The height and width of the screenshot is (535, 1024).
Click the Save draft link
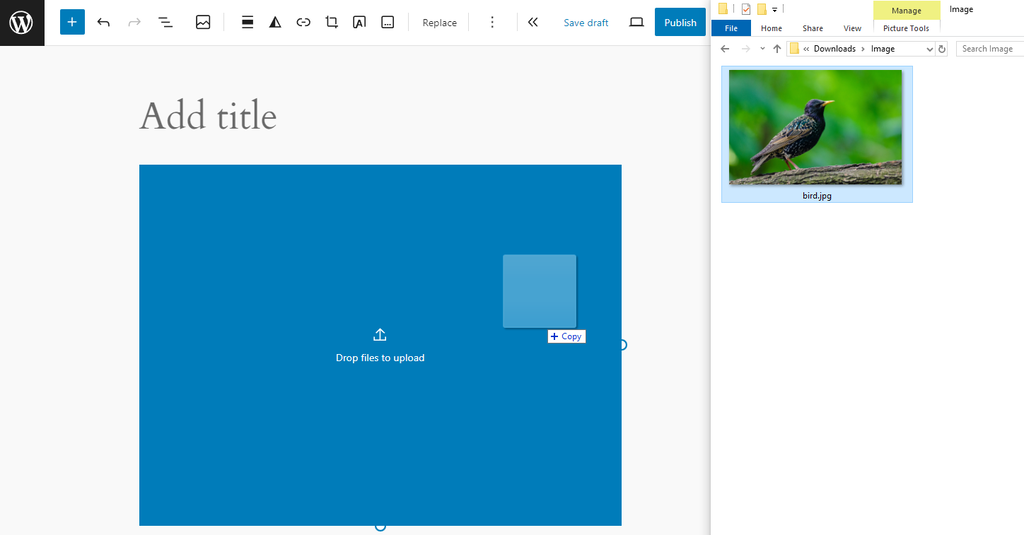click(x=585, y=22)
